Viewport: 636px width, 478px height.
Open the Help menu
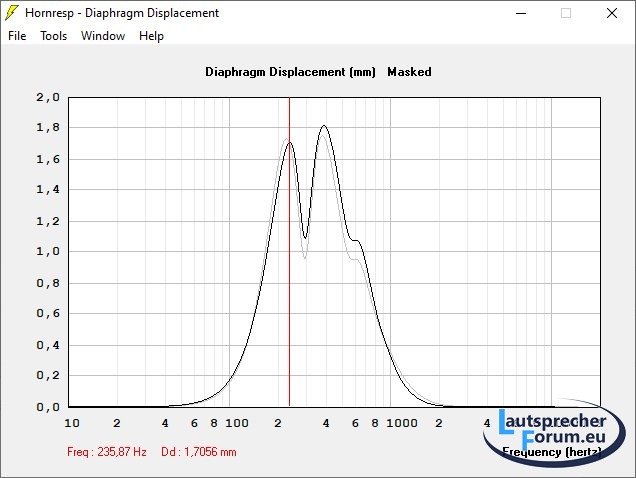point(151,36)
